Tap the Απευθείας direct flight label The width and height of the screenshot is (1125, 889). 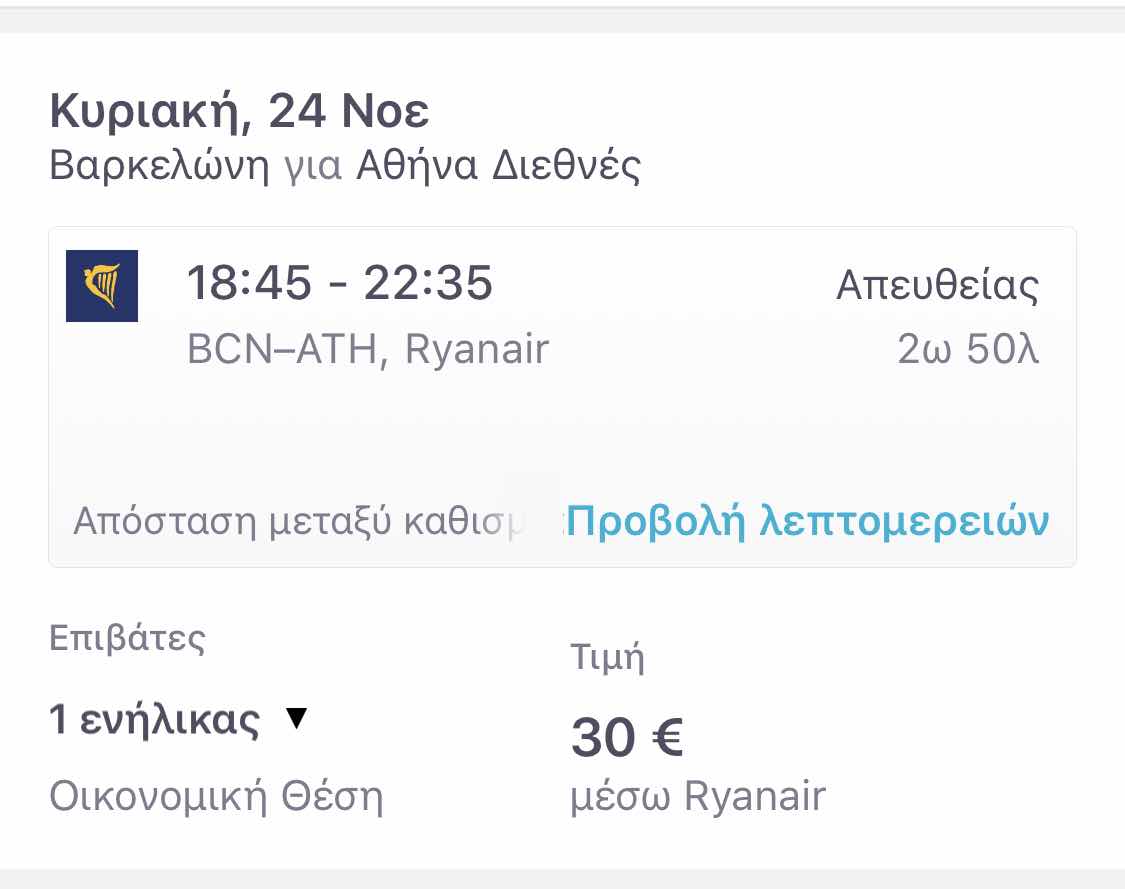click(937, 286)
